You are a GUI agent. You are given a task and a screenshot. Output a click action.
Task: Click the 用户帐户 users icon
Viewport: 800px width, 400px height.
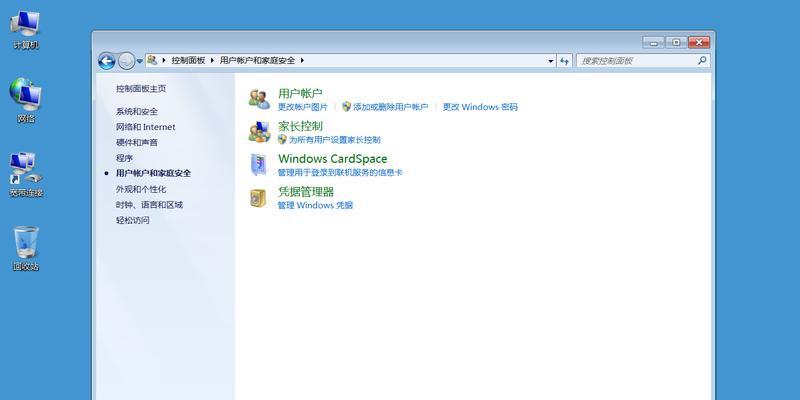tap(259, 99)
